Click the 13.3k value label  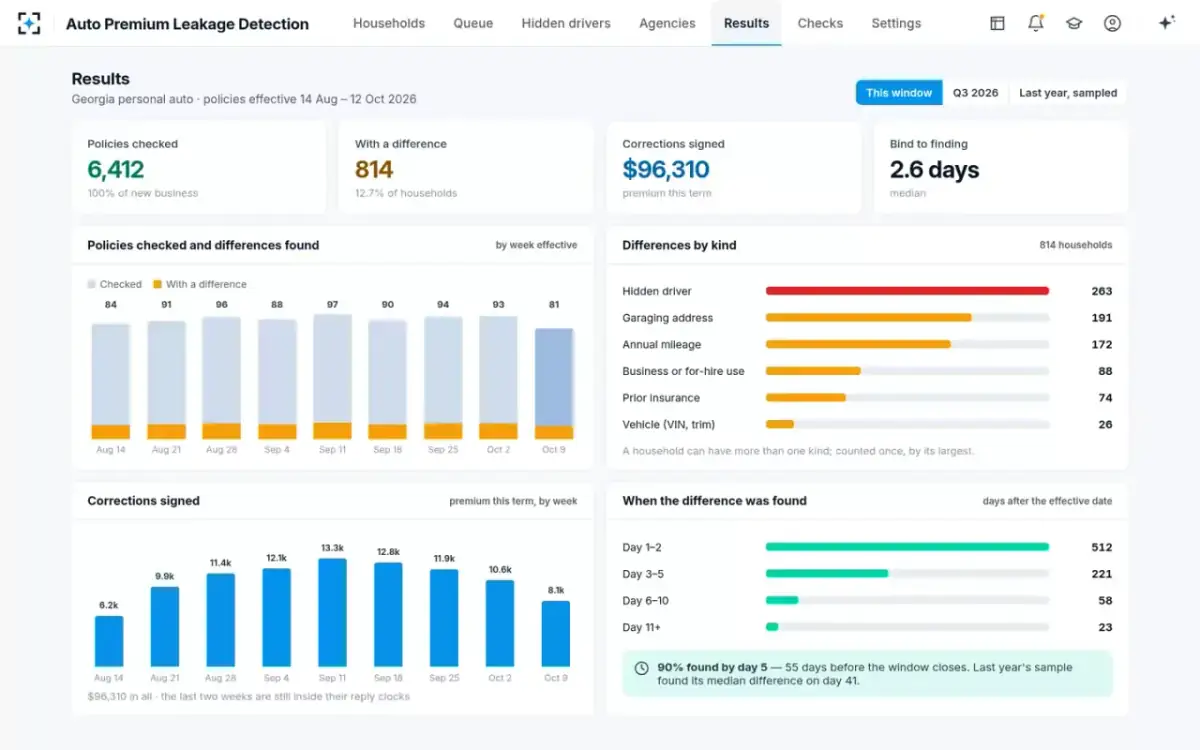[333, 548]
